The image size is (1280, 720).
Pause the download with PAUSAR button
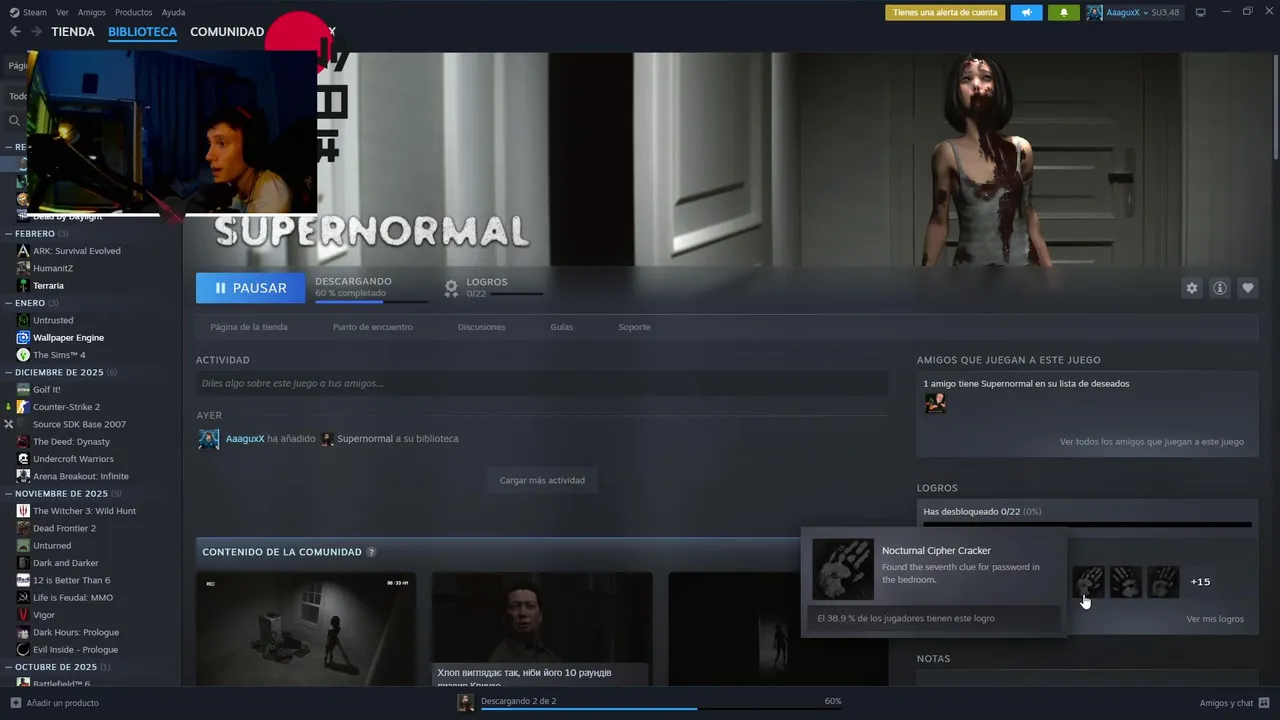pos(251,288)
